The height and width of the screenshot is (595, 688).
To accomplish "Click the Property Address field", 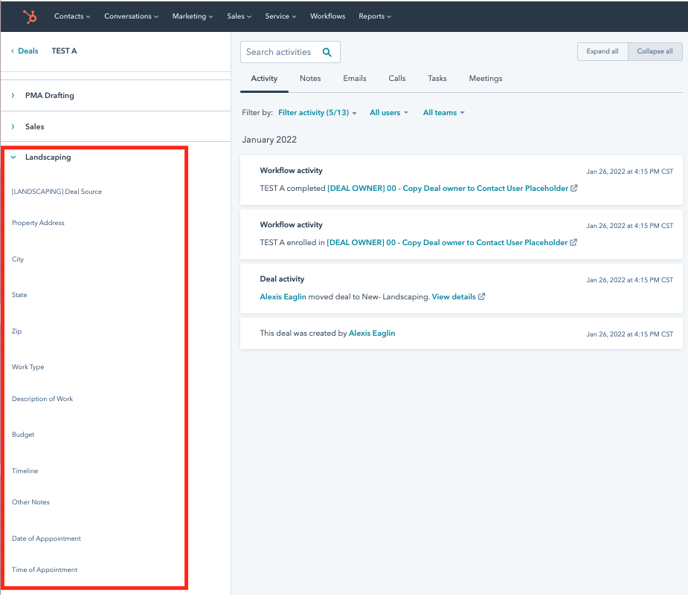I will [x=38, y=223].
